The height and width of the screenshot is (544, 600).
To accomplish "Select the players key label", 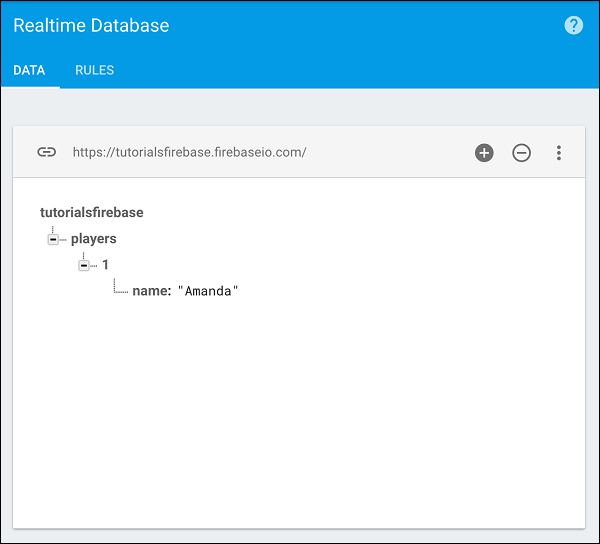I will coord(94,239).
